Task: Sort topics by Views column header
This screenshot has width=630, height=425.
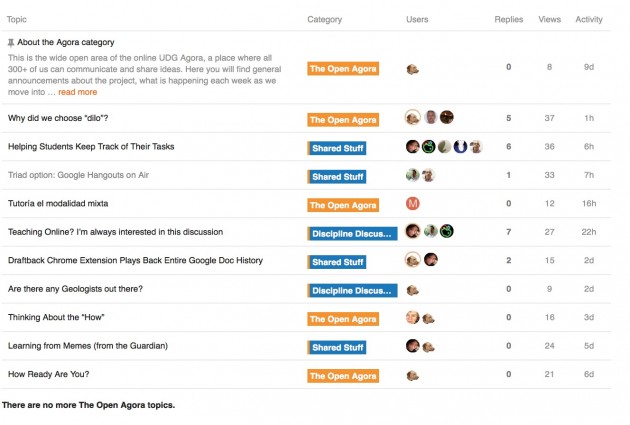Action: point(549,19)
